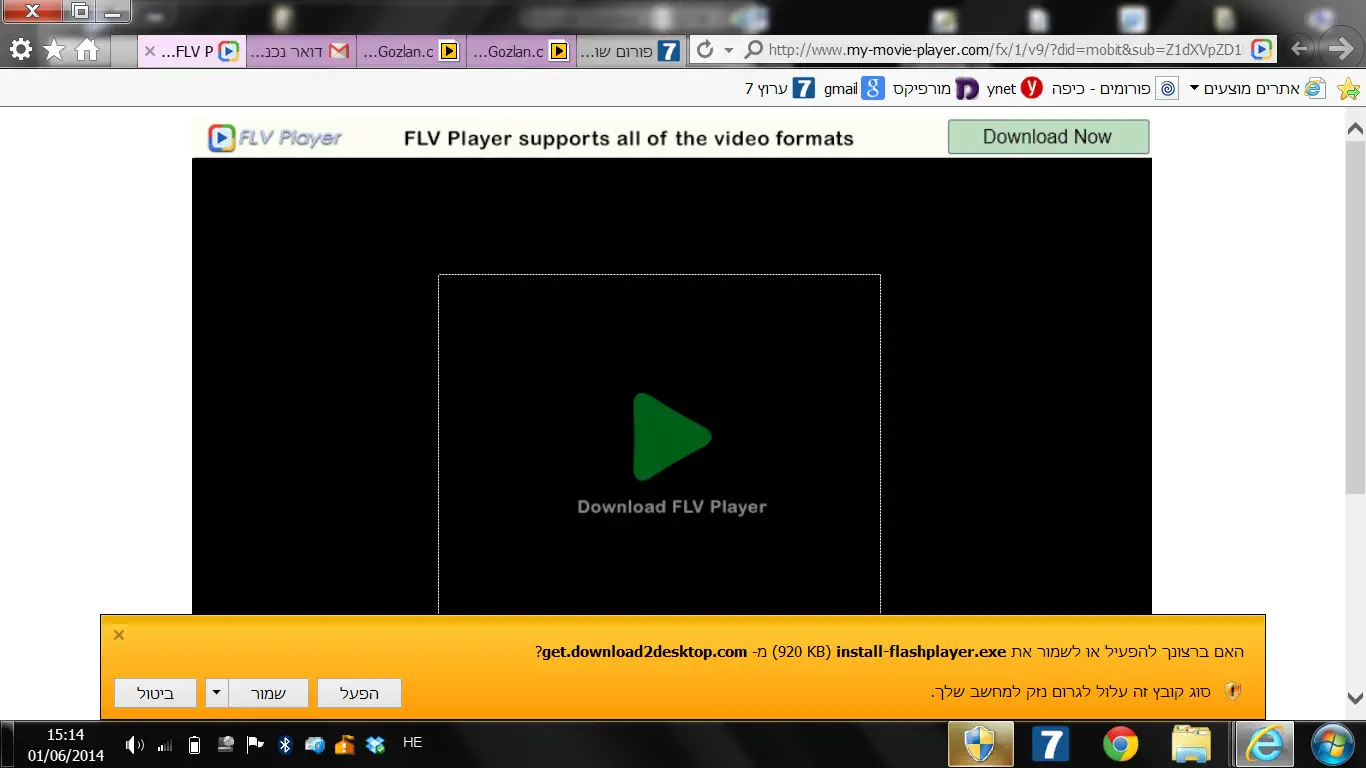The width and height of the screenshot is (1366, 768).
Task: Click in the URL address field
Action: tap(1000, 50)
